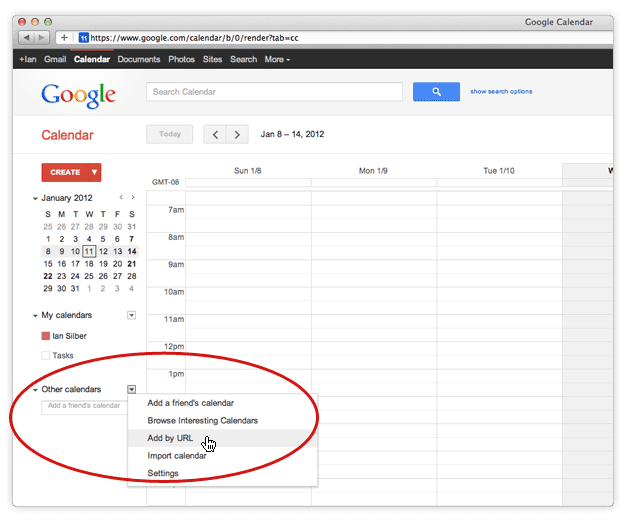Select Browse Interesting Calendars menu item
Image resolution: width=629 pixels, height=524 pixels.
[x=203, y=420]
